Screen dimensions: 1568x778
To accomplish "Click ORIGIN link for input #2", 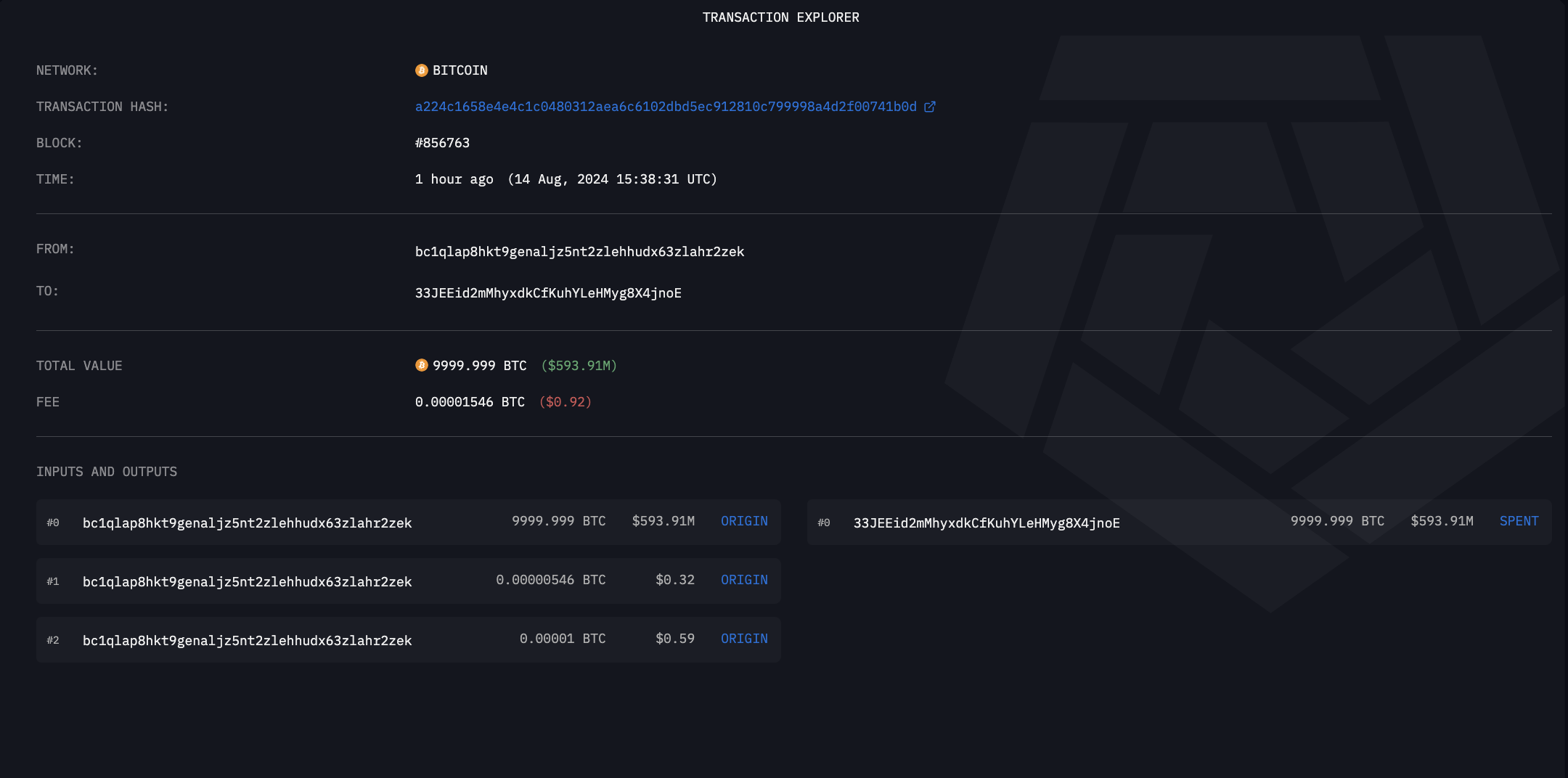I will (744, 639).
